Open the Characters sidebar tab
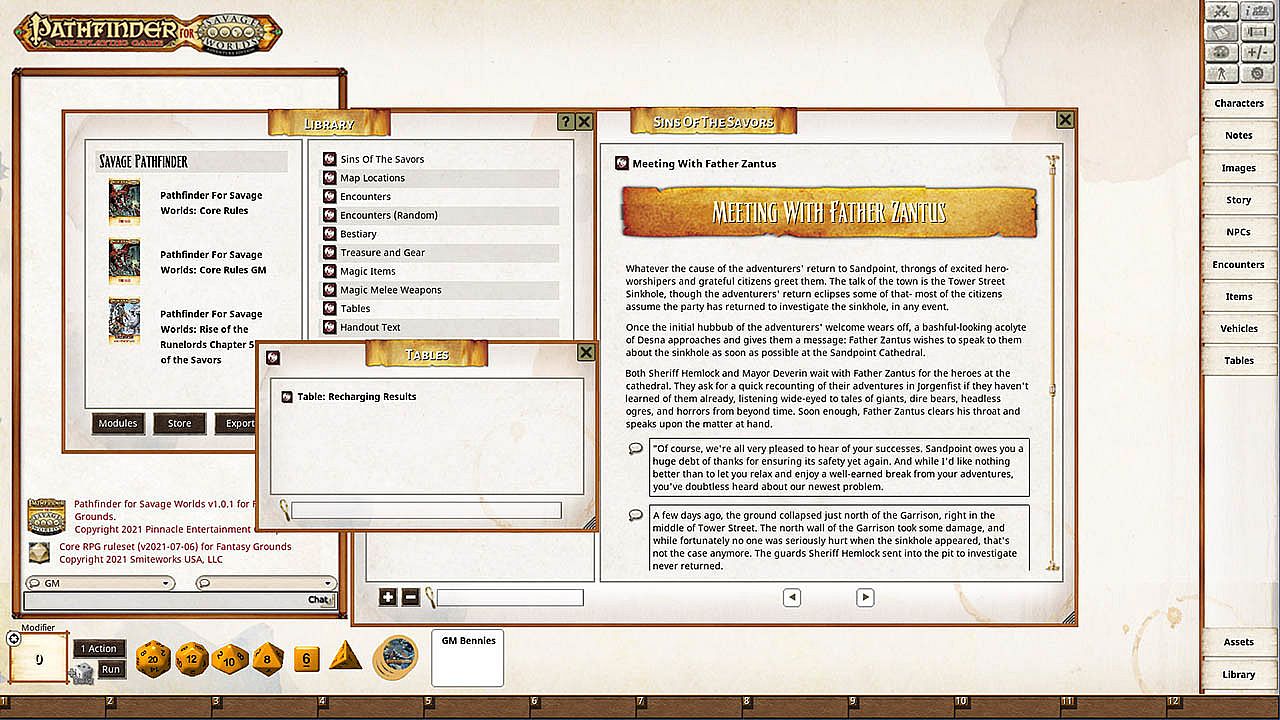The image size is (1280, 720). (x=1239, y=103)
